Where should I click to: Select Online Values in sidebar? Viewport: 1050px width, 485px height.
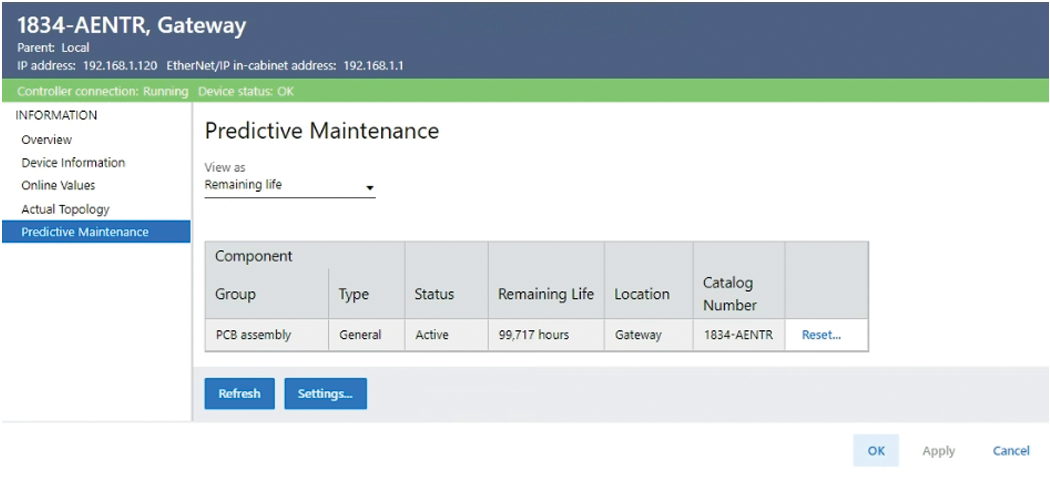58,186
